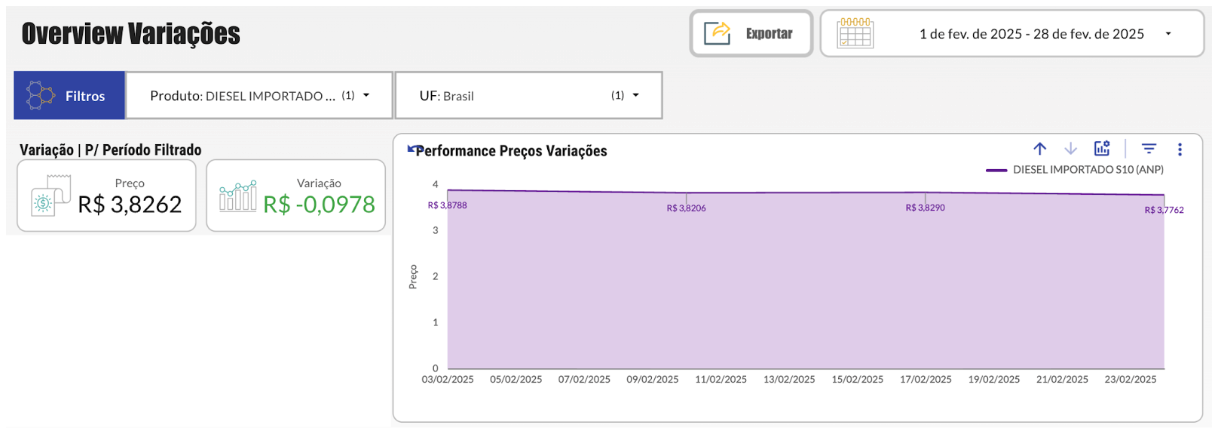Open the chart three-dot options menu

click(1180, 149)
